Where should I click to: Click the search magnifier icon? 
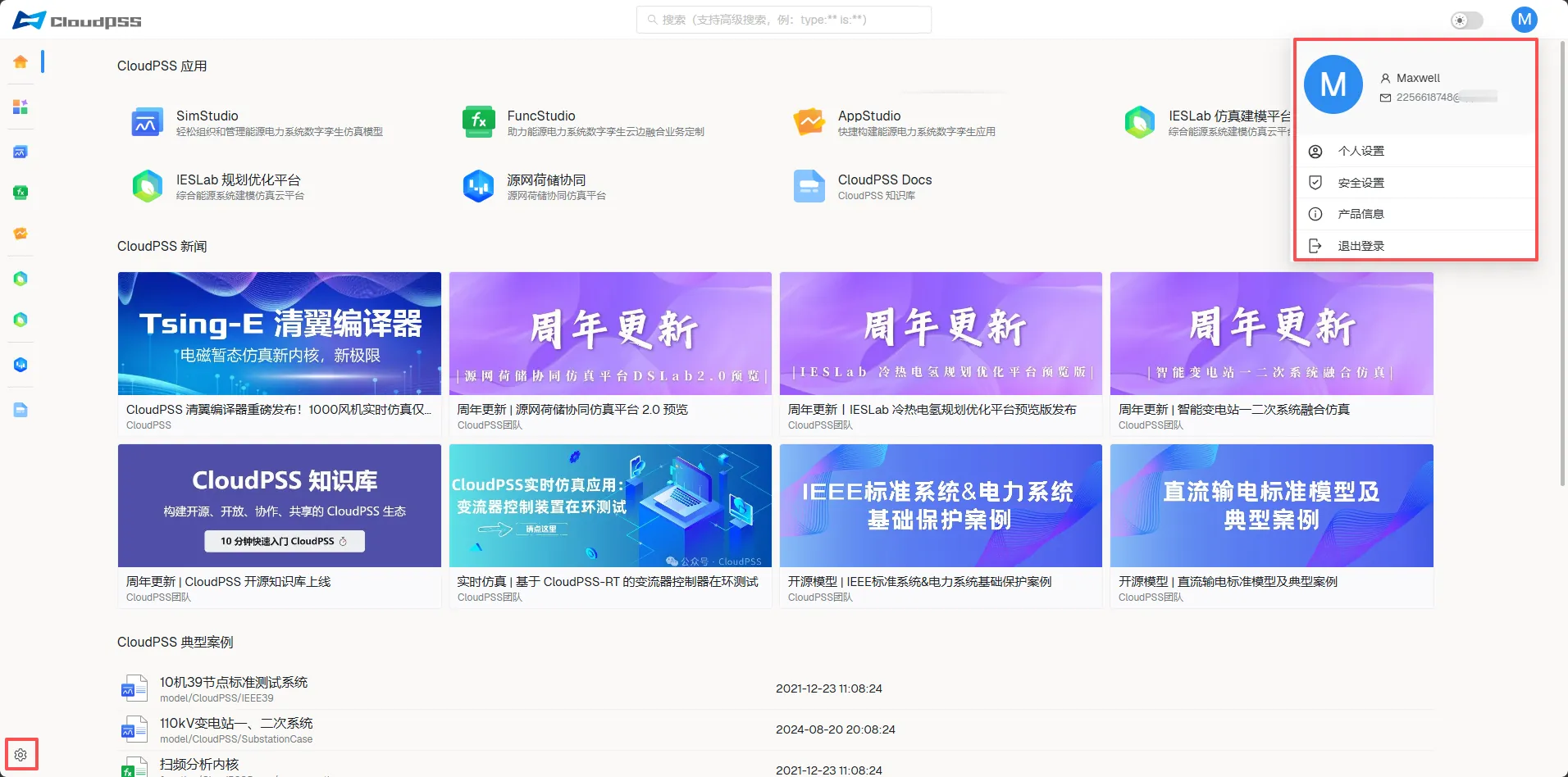point(653,20)
